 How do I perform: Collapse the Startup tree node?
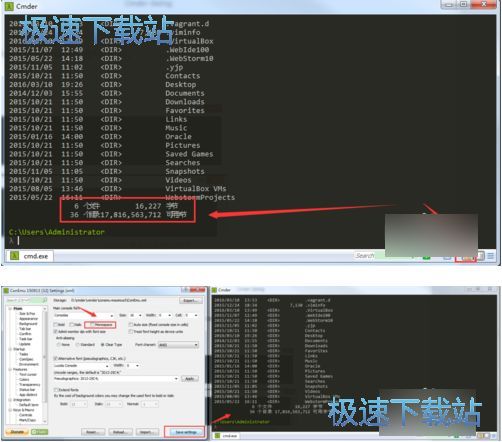pos(10,349)
